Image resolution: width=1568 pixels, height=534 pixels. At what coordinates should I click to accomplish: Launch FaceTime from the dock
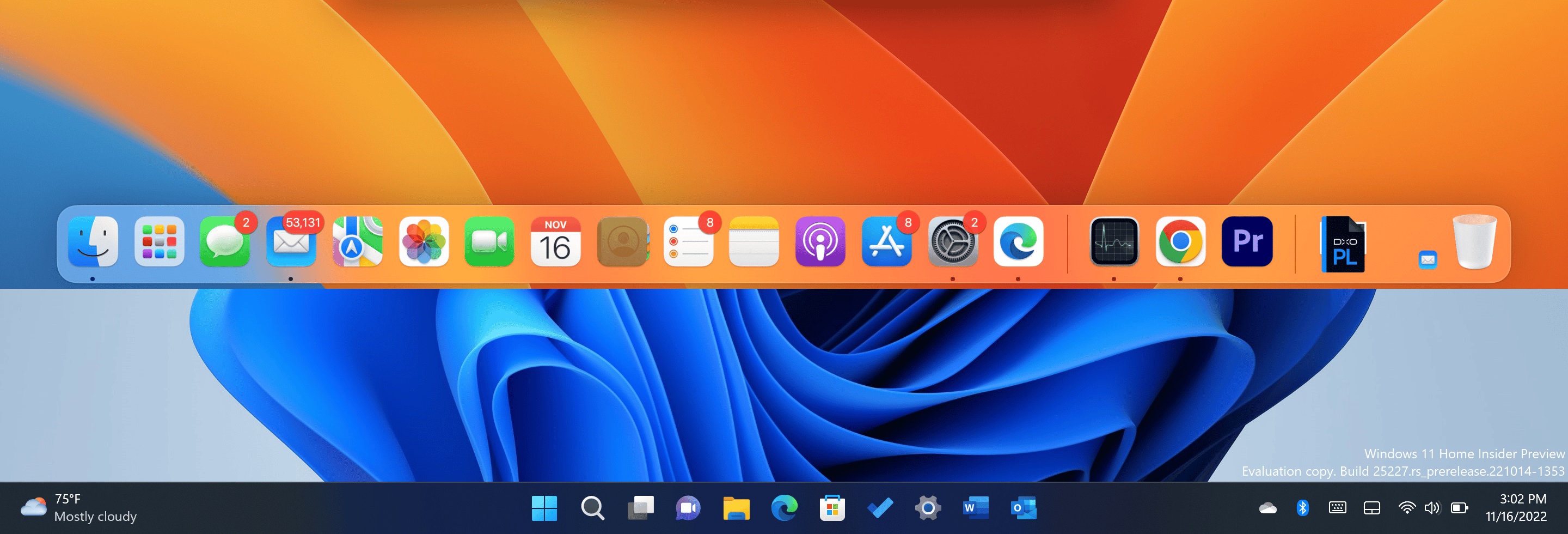[489, 242]
